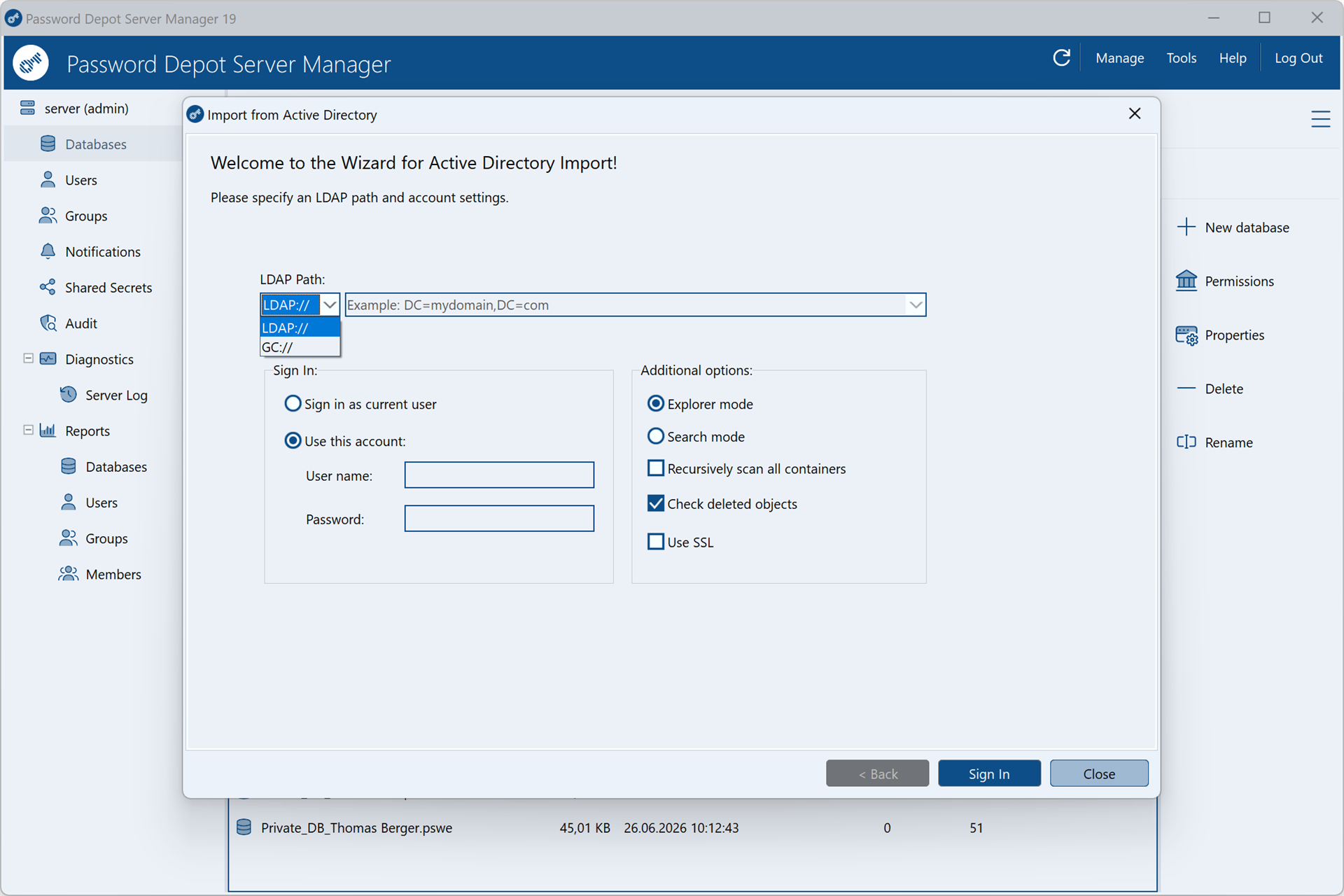This screenshot has height=896, width=1344.
Task: Click the User name input field
Action: click(x=499, y=475)
